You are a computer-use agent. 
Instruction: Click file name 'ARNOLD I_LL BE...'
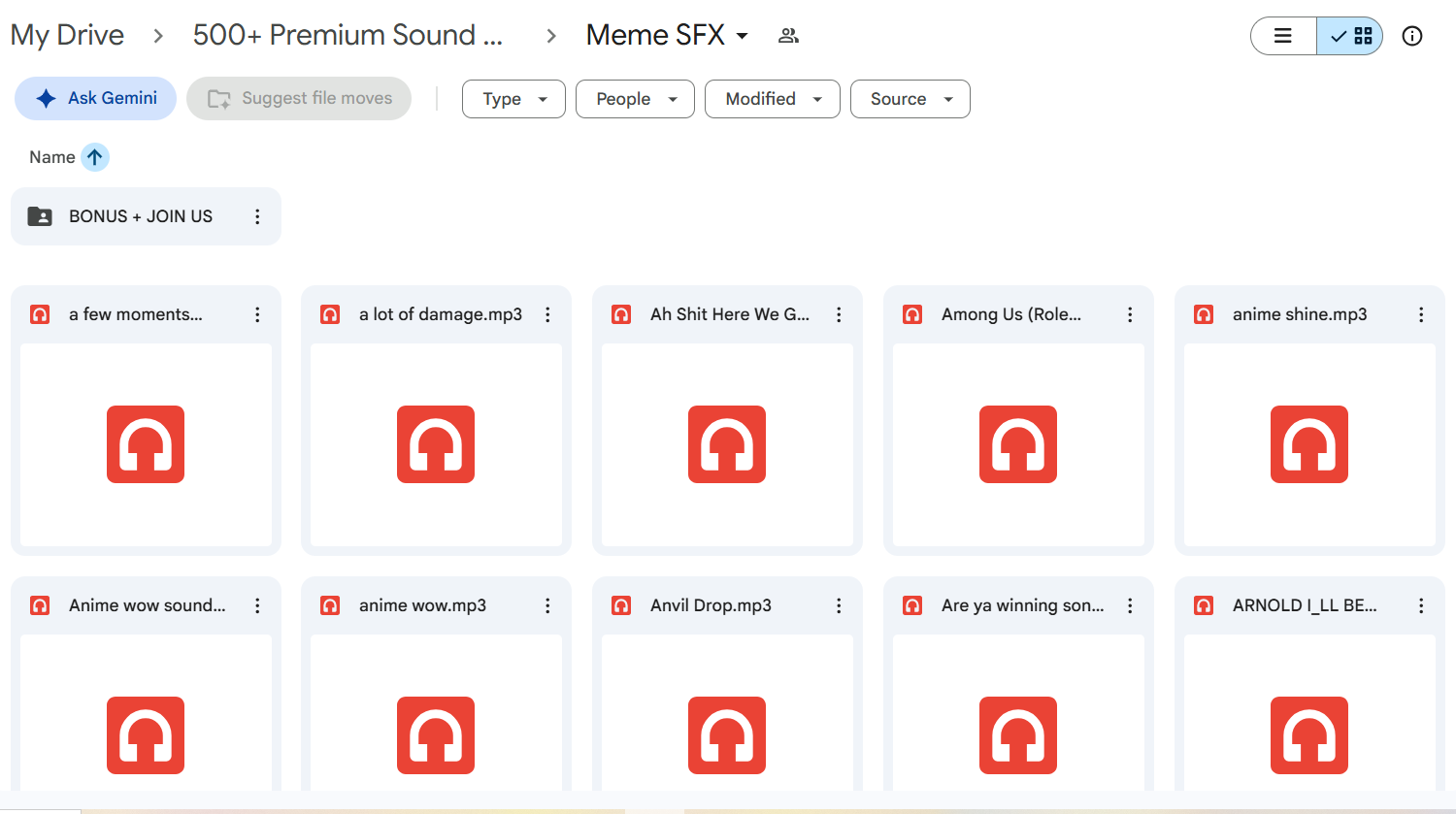(x=1305, y=605)
